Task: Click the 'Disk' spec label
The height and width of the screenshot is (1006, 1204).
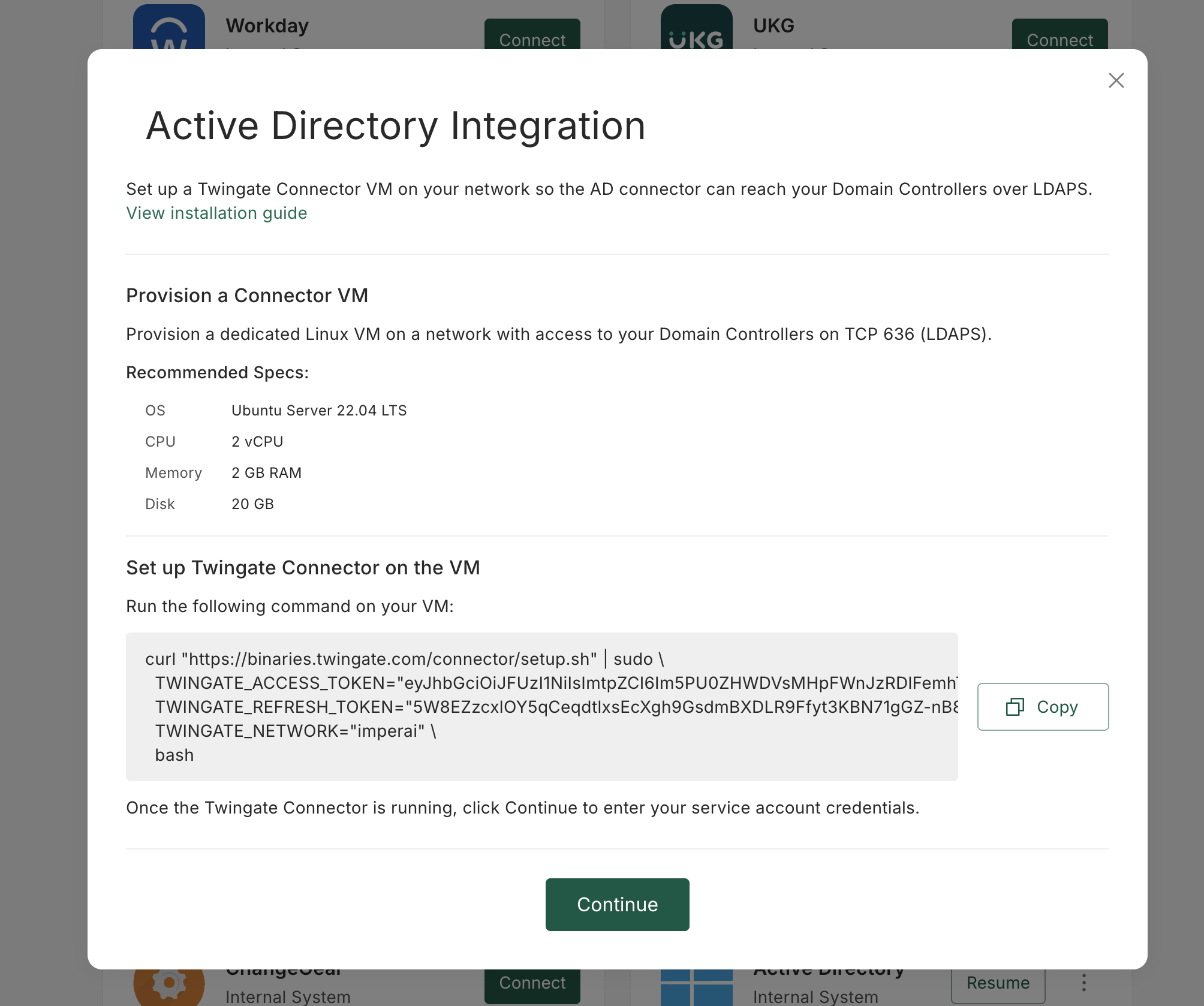Action: coord(159,504)
